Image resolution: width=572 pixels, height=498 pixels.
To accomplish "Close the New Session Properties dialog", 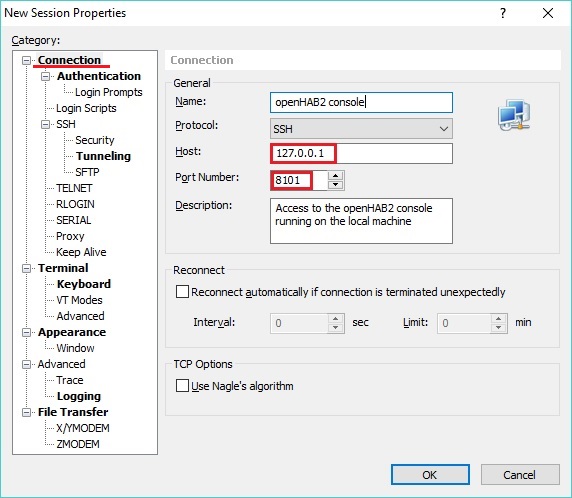I will (x=548, y=13).
